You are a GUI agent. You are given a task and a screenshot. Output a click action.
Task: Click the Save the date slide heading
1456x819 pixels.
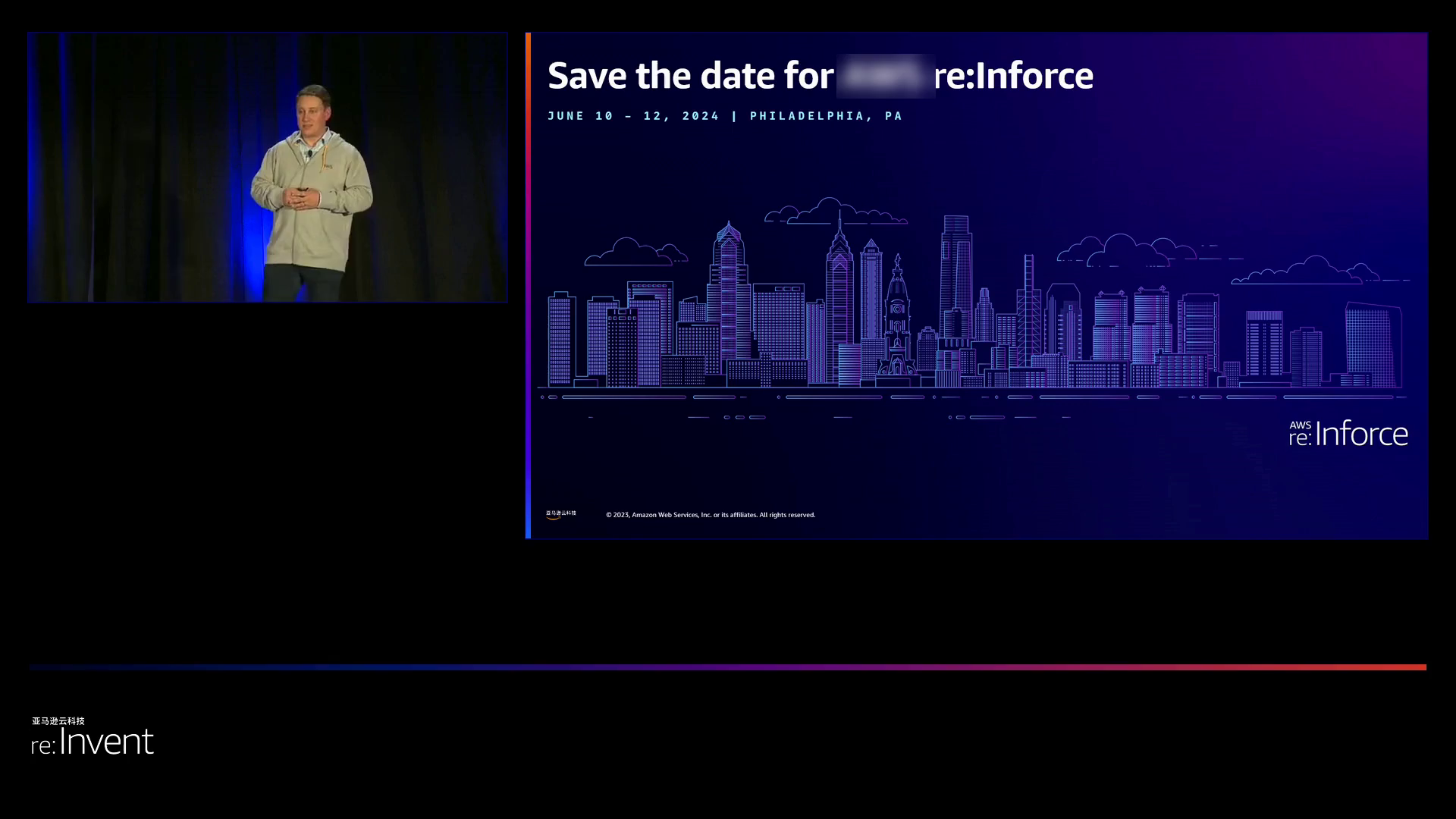(x=821, y=76)
